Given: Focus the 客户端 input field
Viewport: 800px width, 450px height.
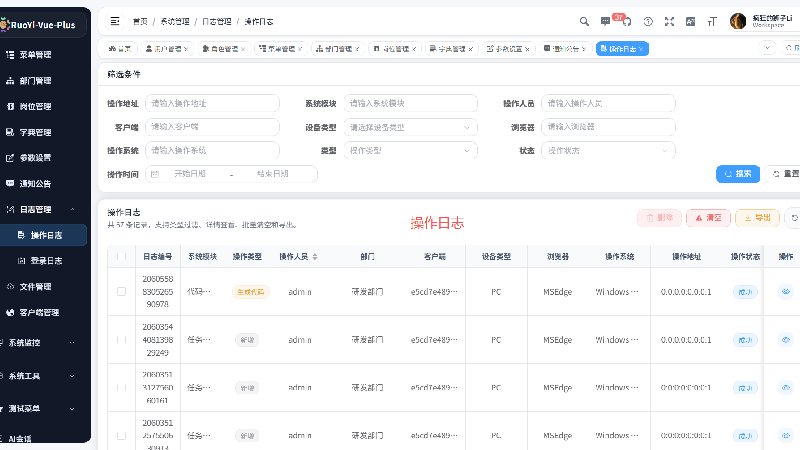Looking at the screenshot, I should [x=212, y=127].
